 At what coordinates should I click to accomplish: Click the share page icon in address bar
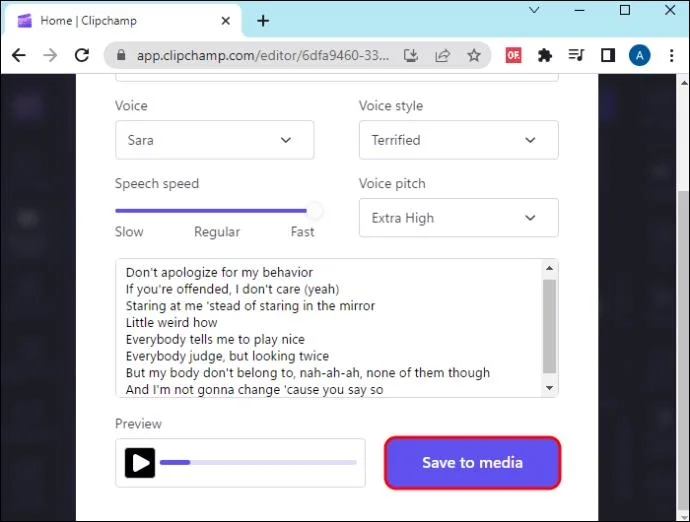(443, 56)
